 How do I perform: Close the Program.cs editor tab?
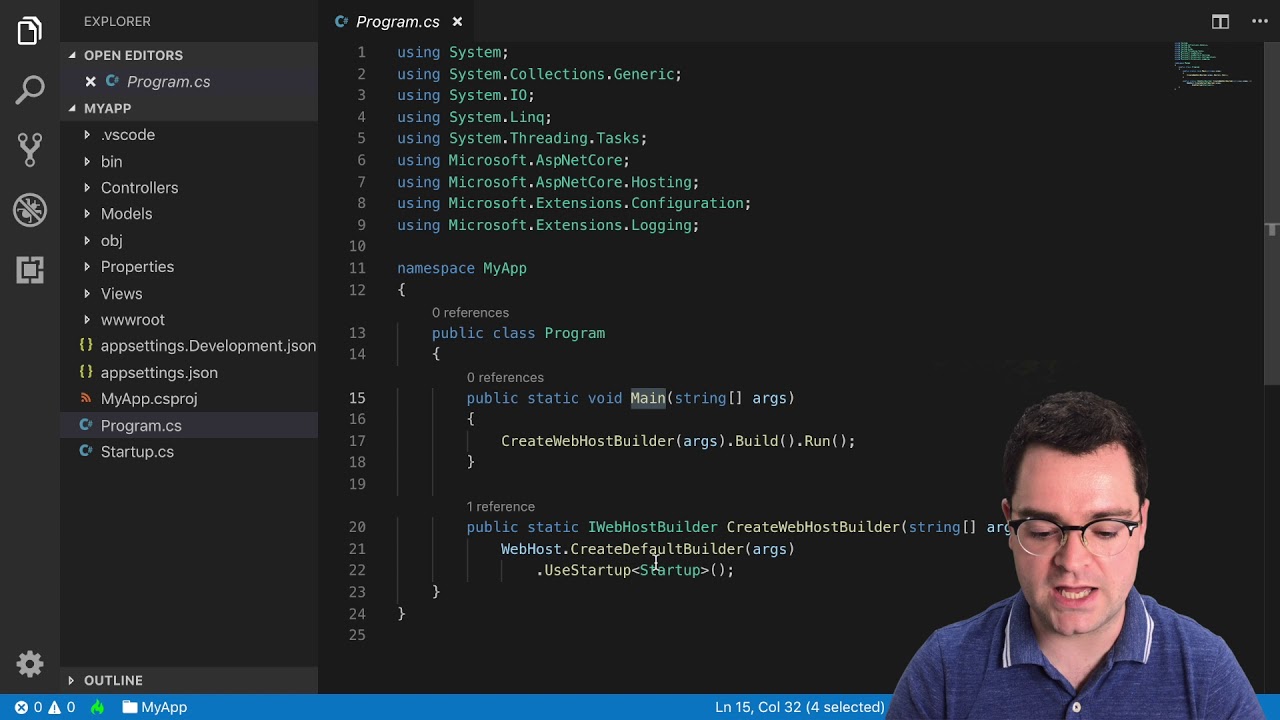click(x=457, y=21)
